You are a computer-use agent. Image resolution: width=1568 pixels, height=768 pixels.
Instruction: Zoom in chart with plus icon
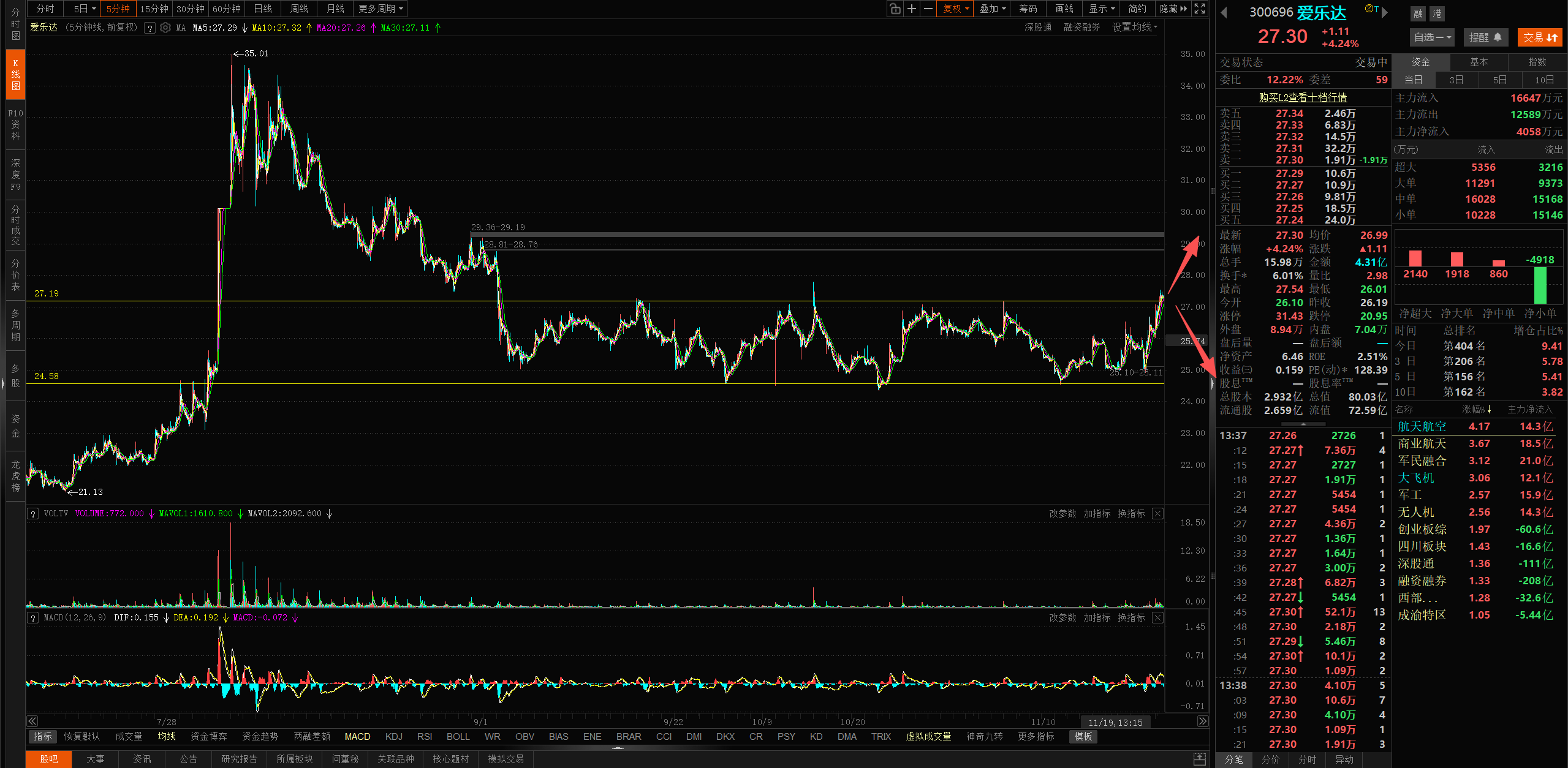click(x=912, y=9)
